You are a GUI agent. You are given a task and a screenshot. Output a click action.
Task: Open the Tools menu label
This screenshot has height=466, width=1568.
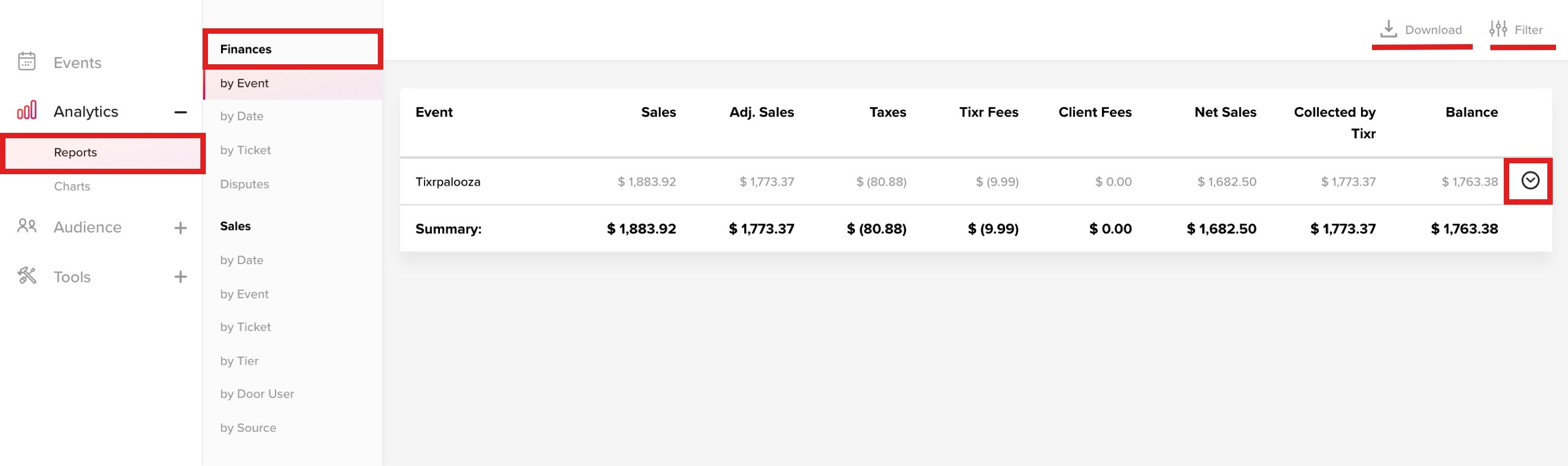click(x=72, y=277)
